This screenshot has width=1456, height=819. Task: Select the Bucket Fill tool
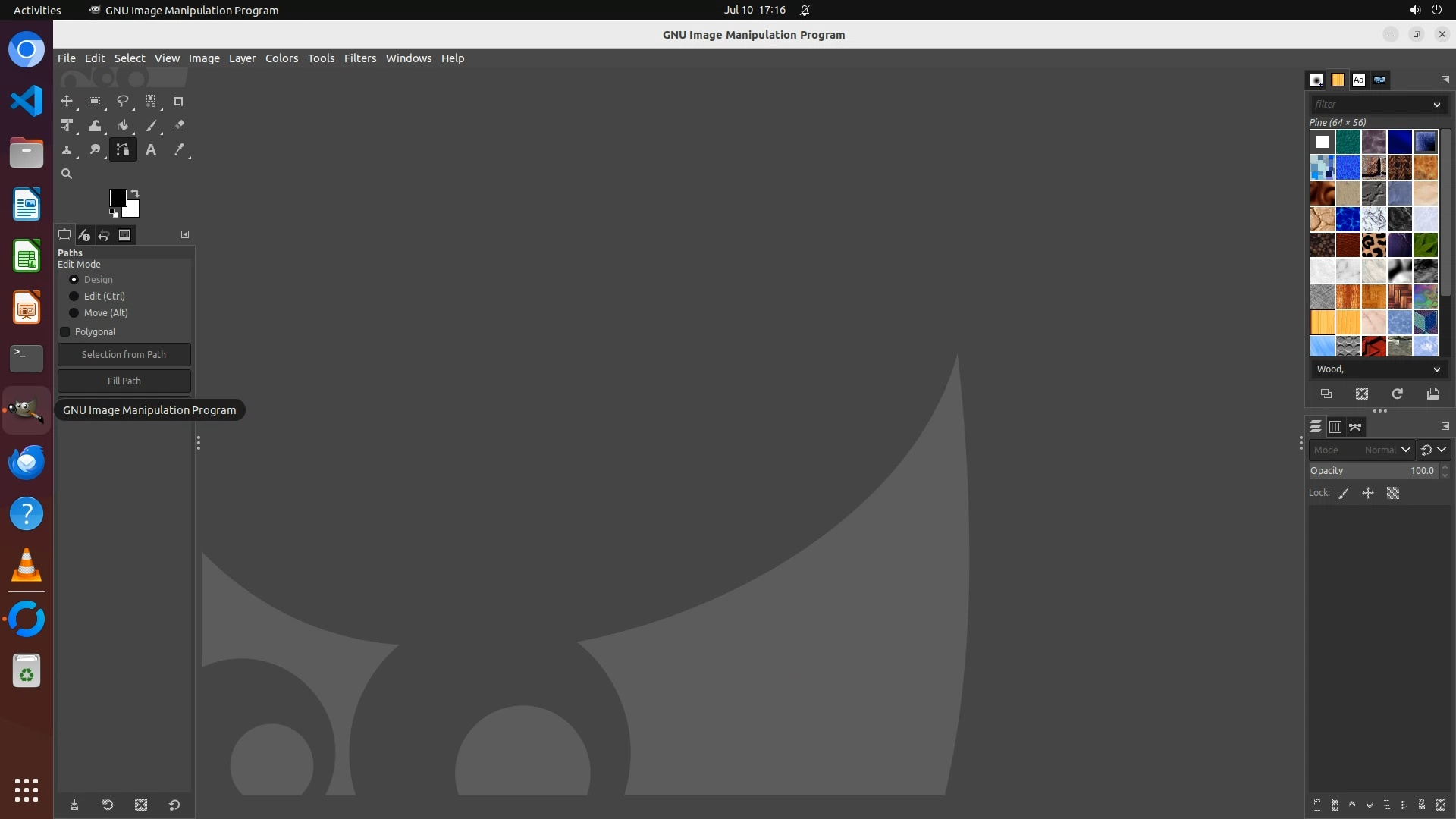click(123, 126)
